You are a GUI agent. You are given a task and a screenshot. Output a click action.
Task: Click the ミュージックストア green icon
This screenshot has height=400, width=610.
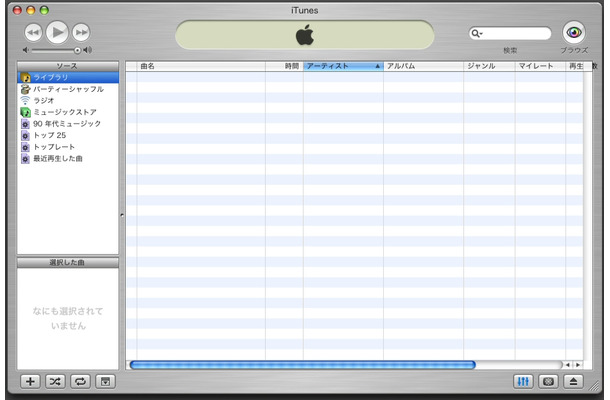[25, 112]
